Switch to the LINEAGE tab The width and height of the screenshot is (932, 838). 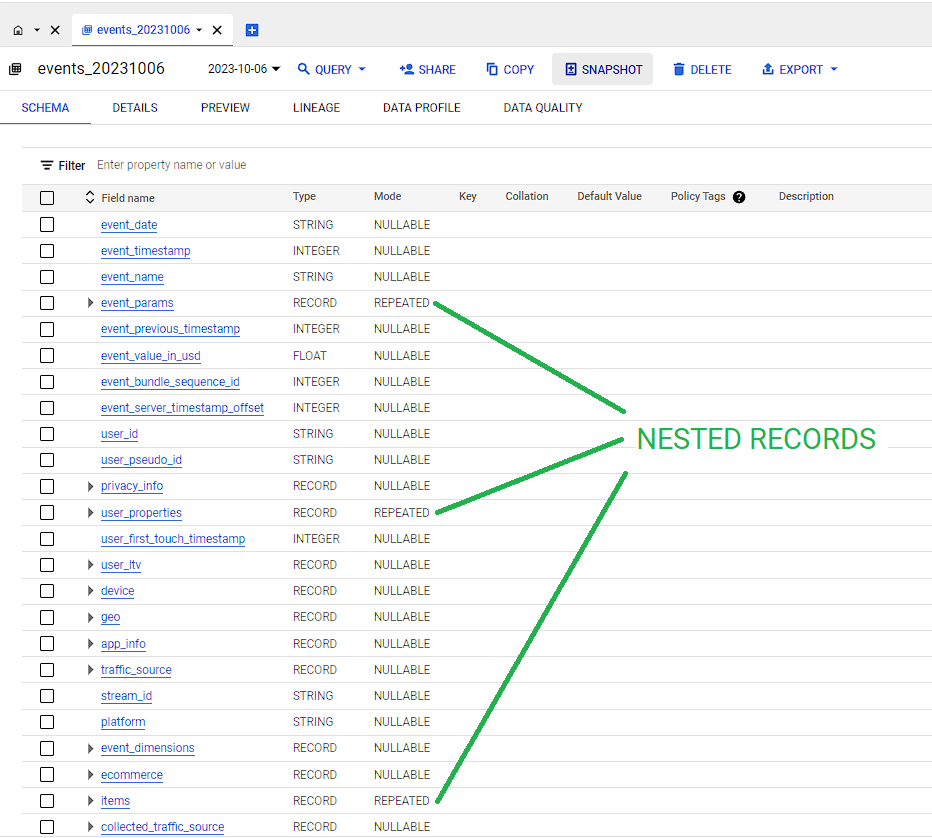[x=316, y=108]
